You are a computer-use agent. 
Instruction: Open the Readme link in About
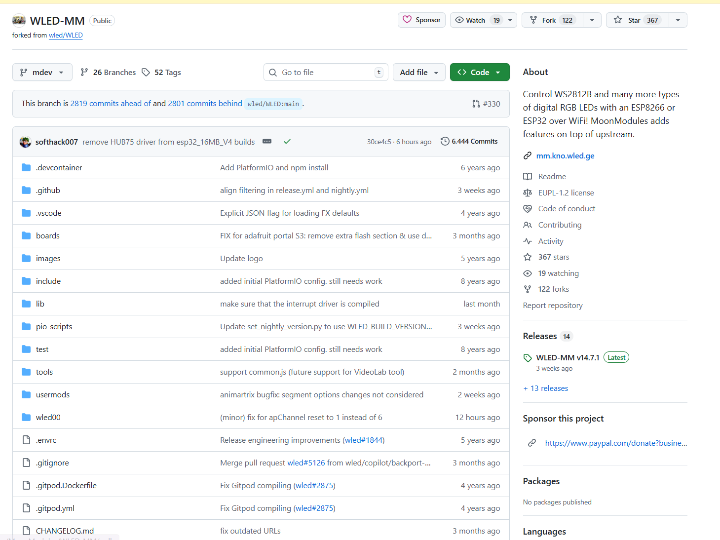pos(551,176)
